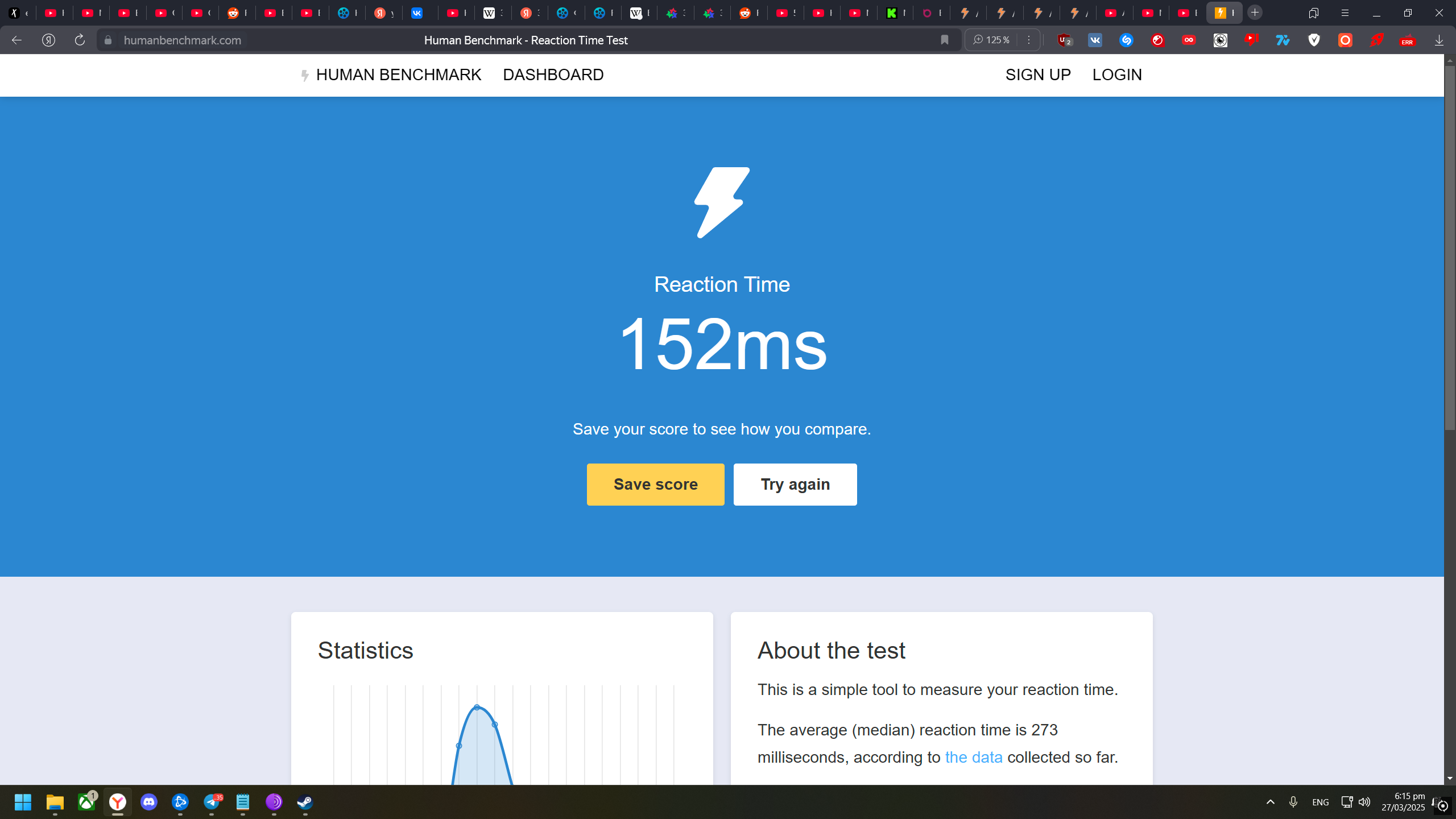1456x819 pixels.
Task: Open the Xbox app from the taskbar
Action: coord(86,802)
